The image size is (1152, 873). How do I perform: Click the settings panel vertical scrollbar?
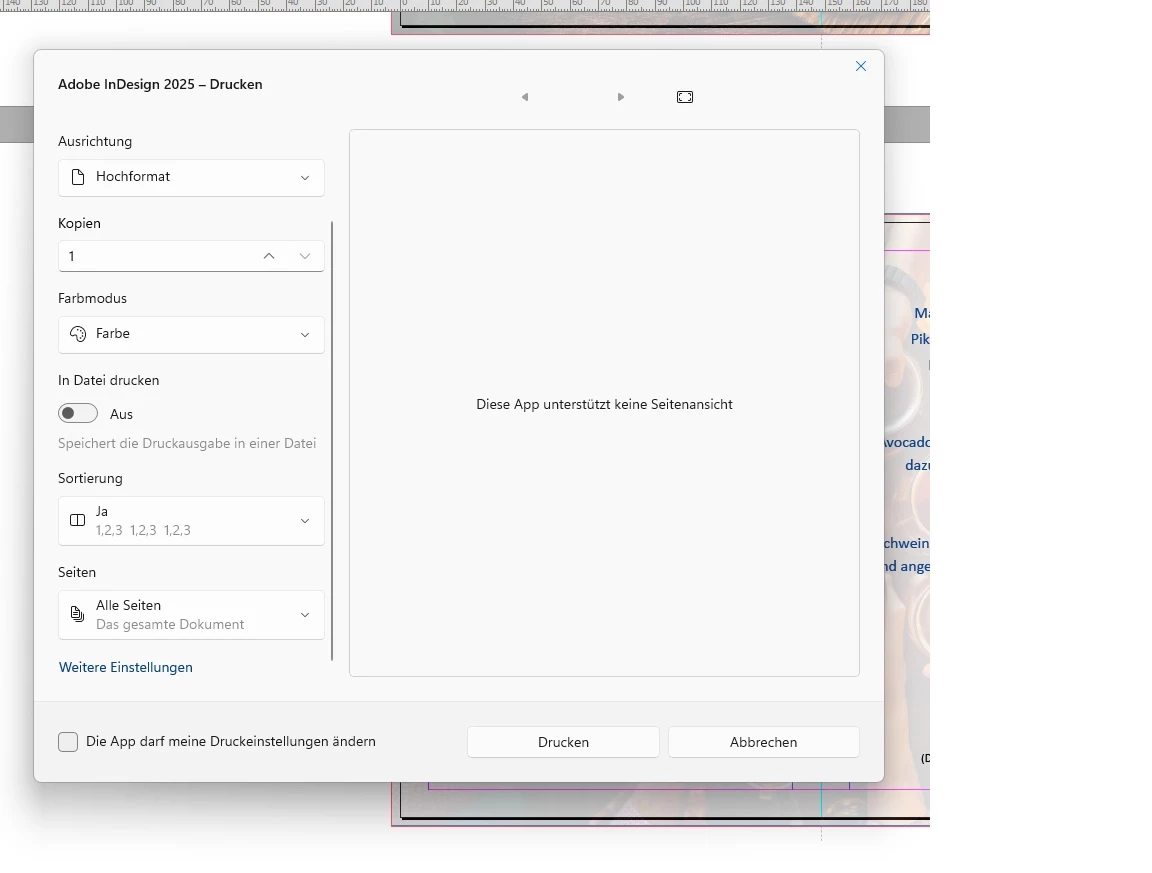click(x=332, y=440)
